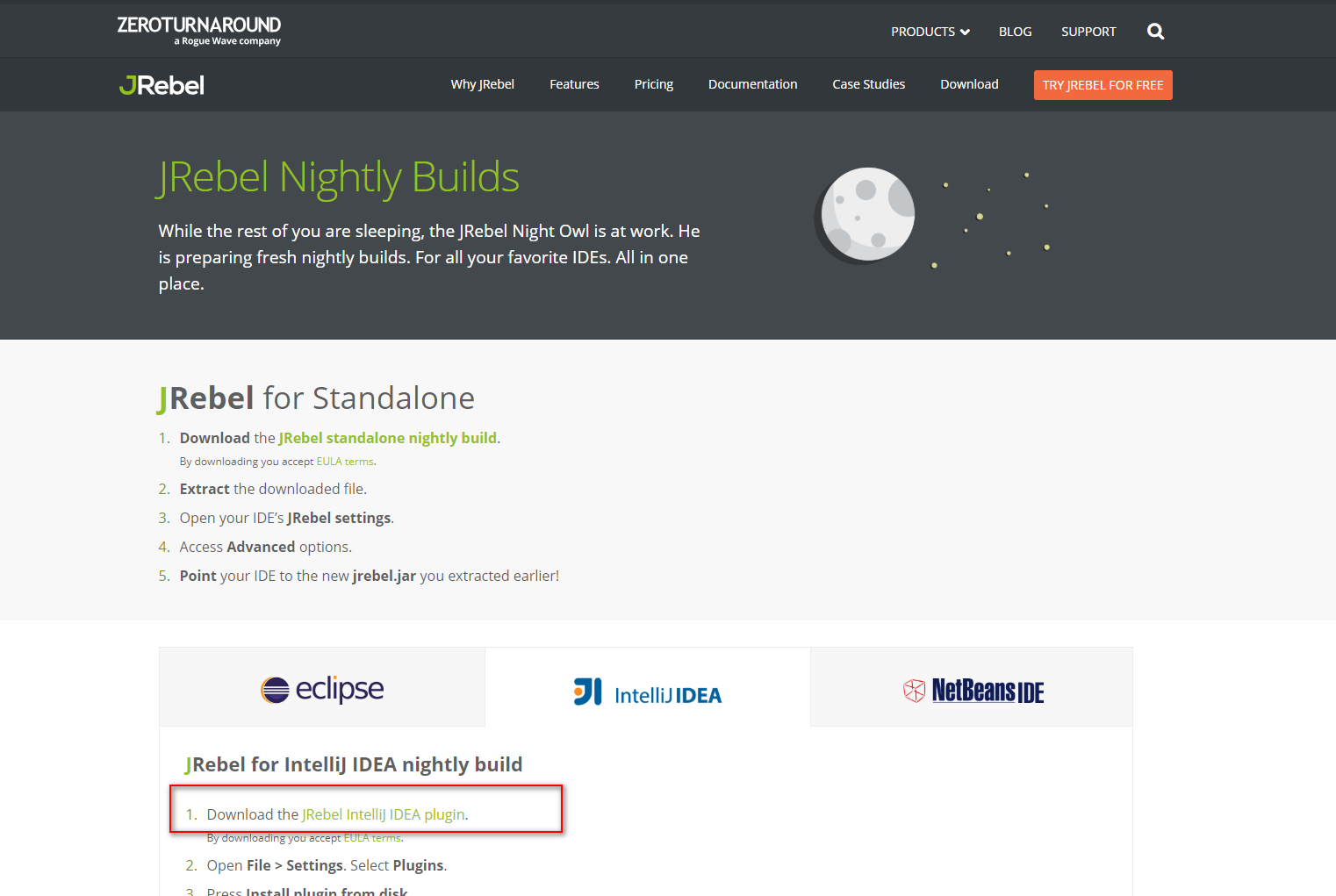Viewport: 1336px width, 896px height.
Task: Click the JRebel for Standalone heading
Action: click(316, 398)
